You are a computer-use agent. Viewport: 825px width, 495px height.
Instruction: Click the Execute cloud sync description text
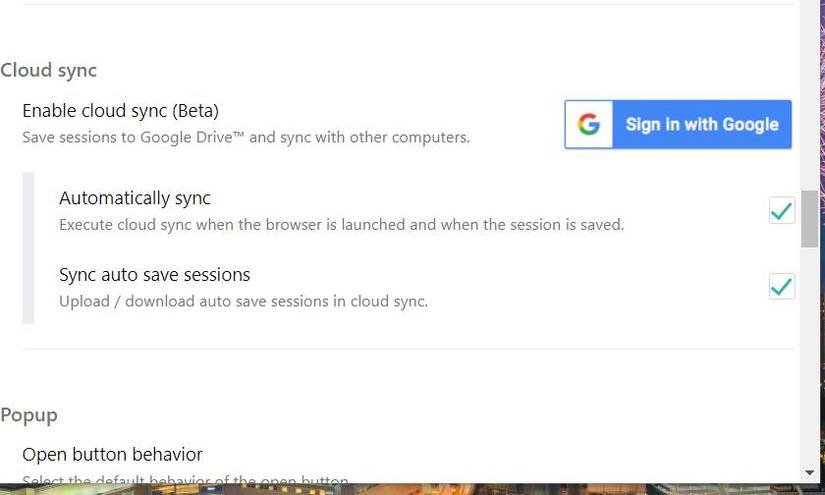[x=341, y=225]
